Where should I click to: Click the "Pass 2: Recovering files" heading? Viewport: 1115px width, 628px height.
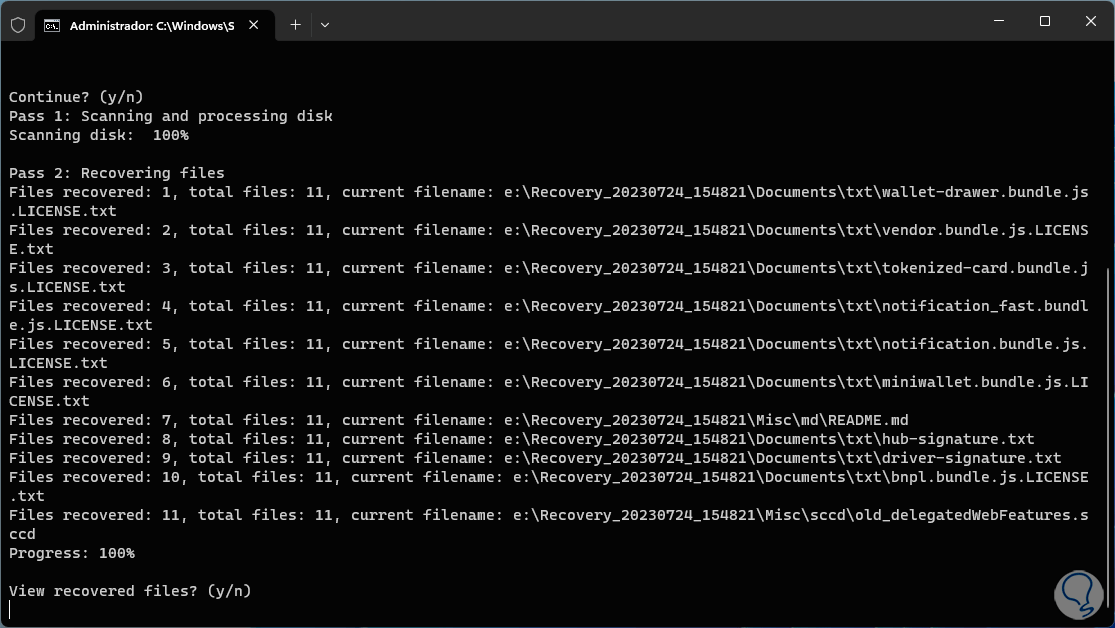coord(117,173)
